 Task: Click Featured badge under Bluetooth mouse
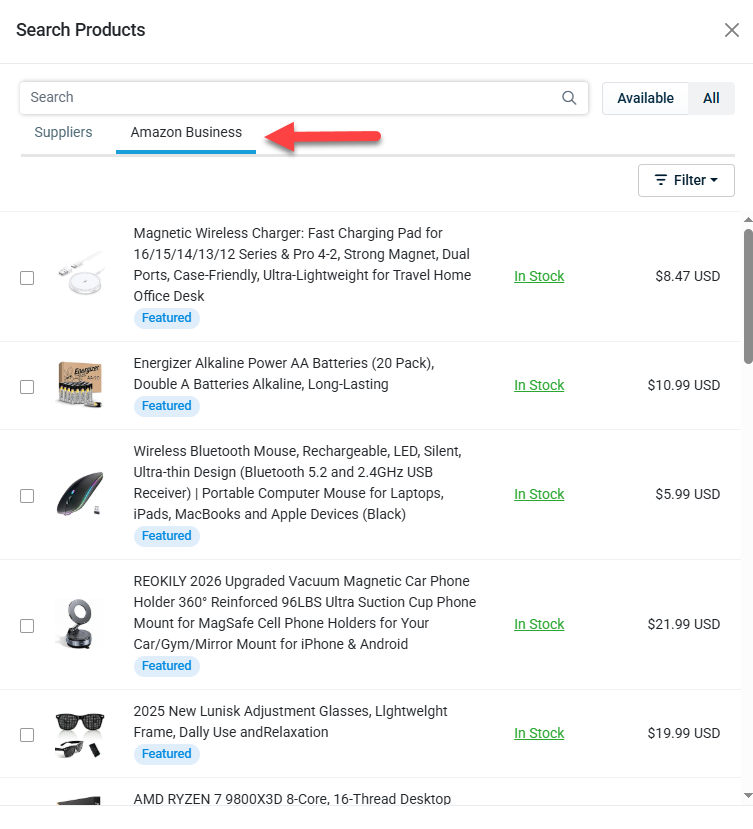pos(167,536)
